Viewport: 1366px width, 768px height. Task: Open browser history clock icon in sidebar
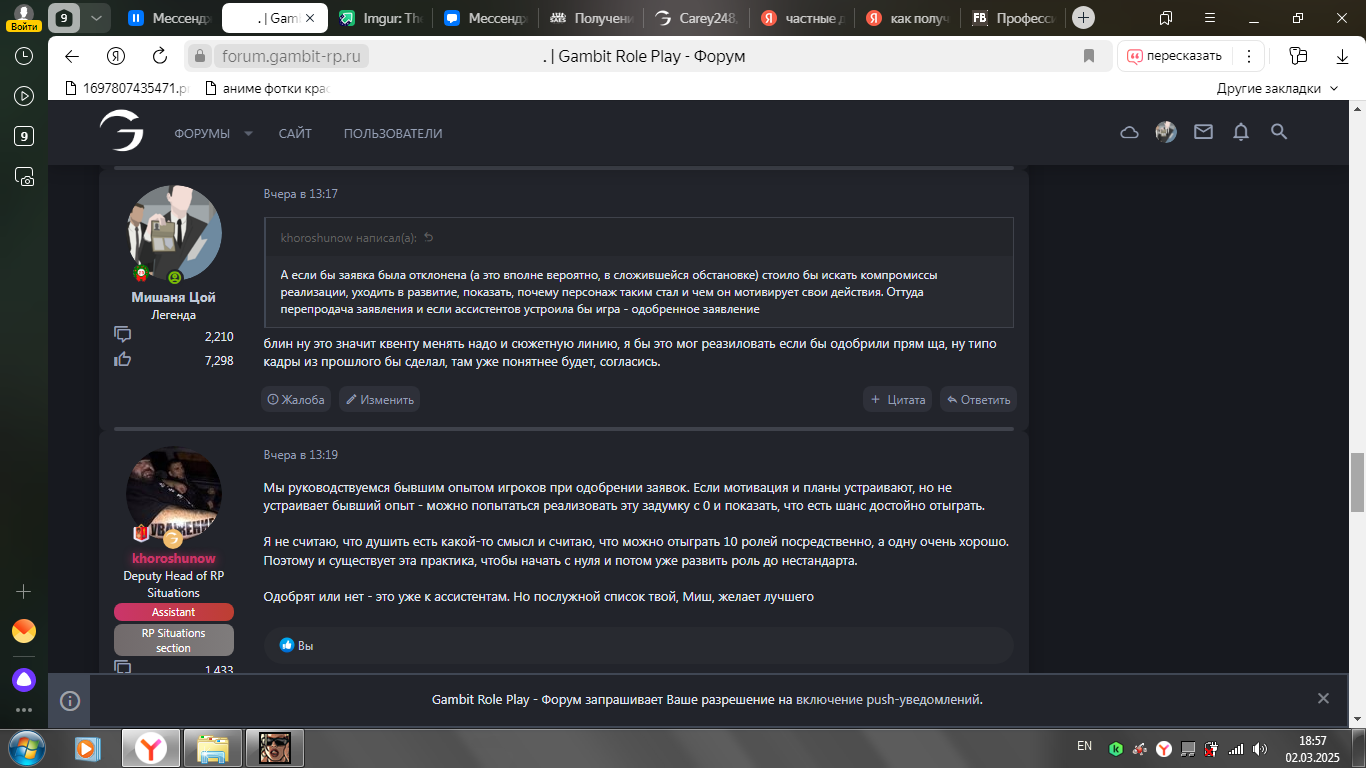24,56
